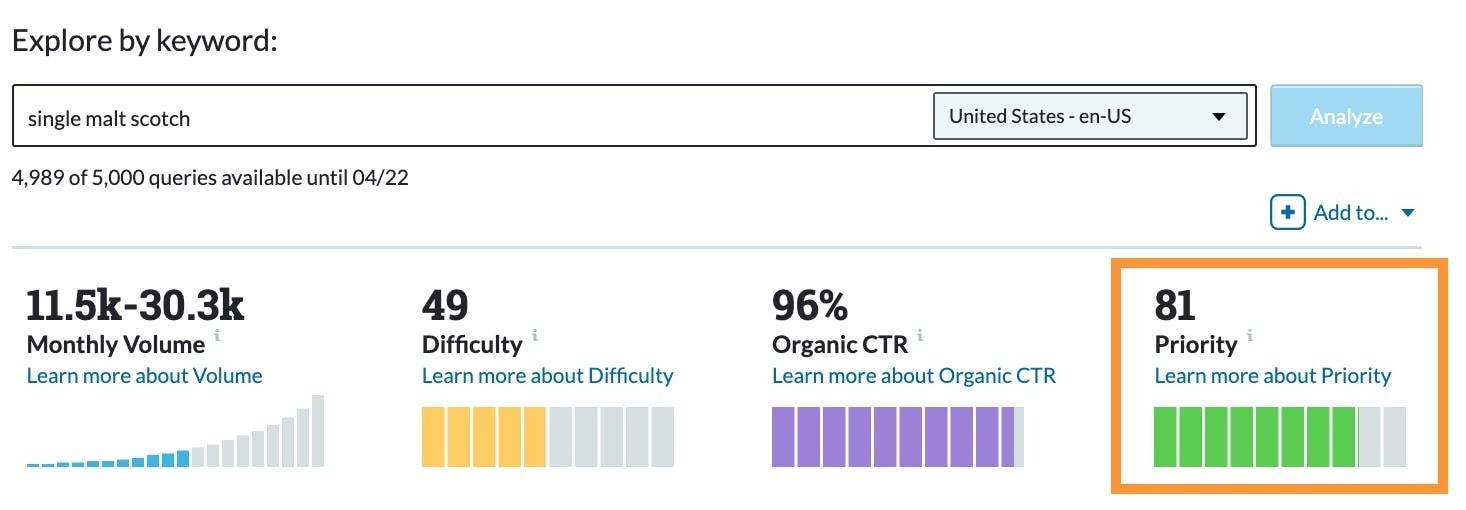The height and width of the screenshot is (510, 1466).
Task: Visit Learn more about Organic CTR link
Action: (913, 376)
